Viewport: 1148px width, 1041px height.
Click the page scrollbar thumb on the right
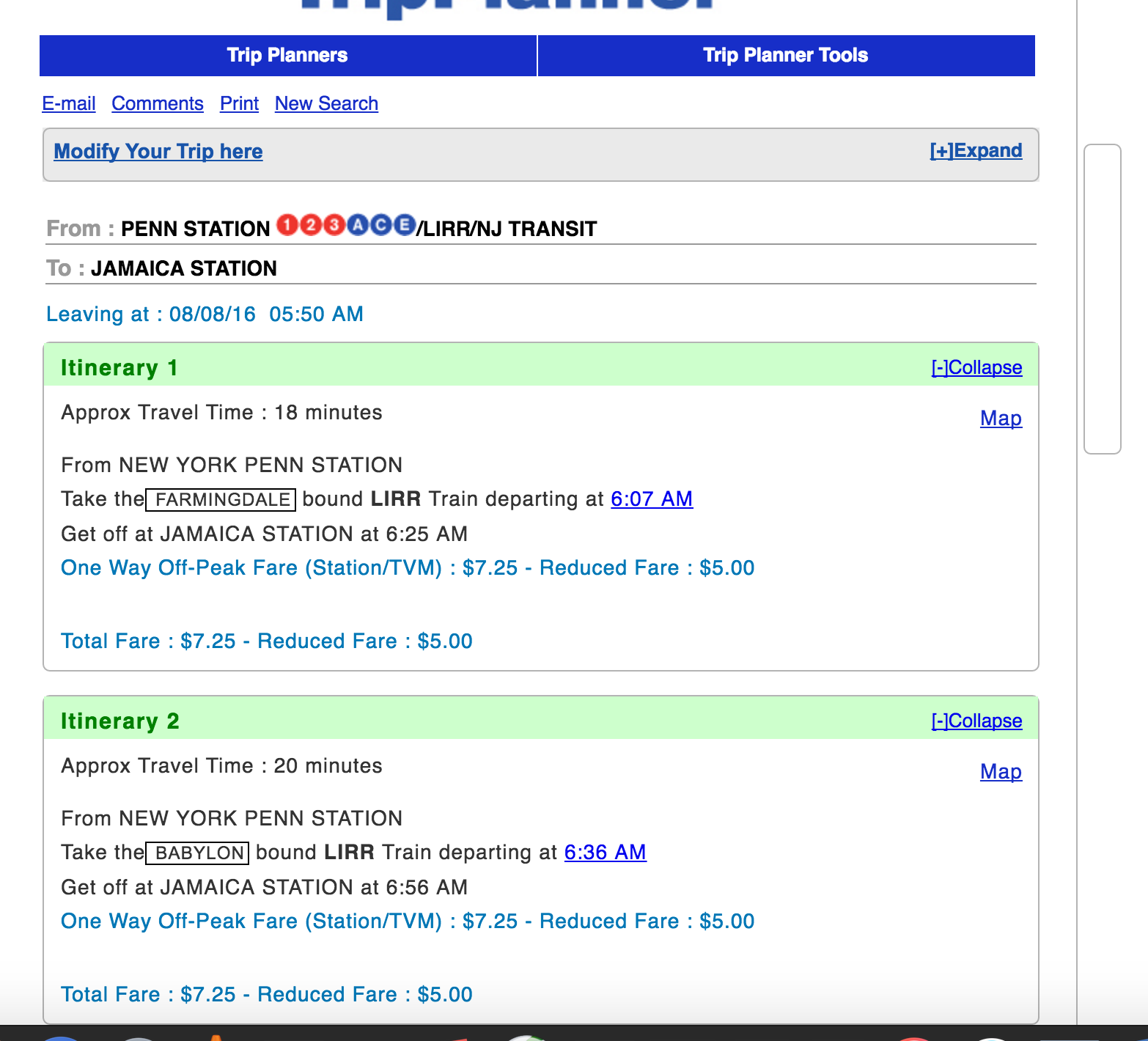click(x=1103, y=299)
